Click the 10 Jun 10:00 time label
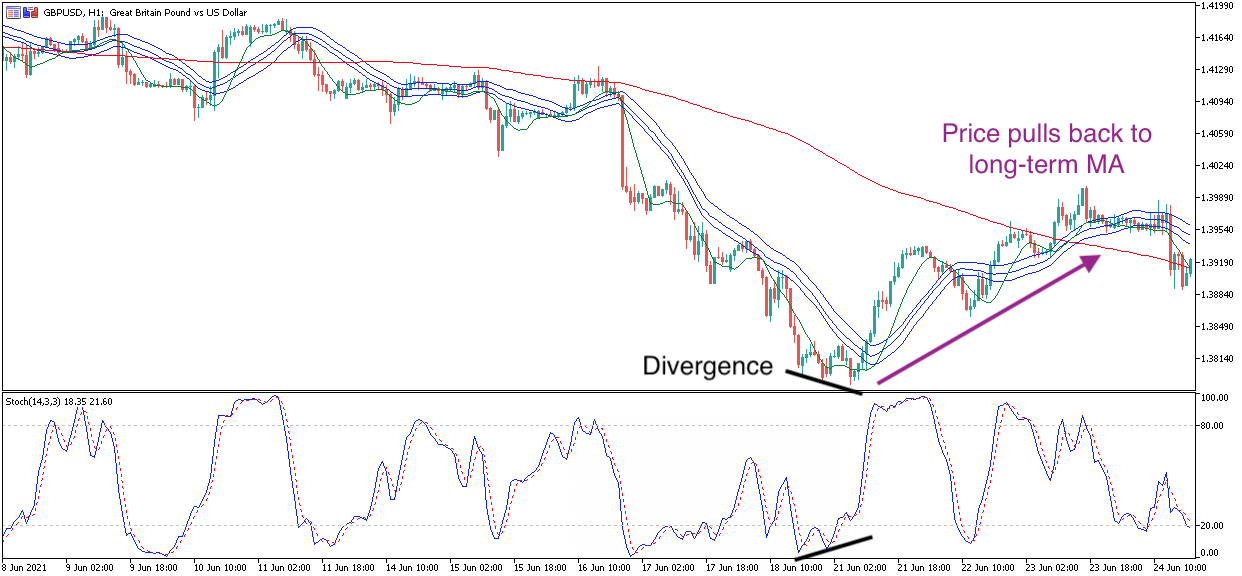Image resolution: width=1242 pixels, height=576 pixels. (x=219, y=566)
